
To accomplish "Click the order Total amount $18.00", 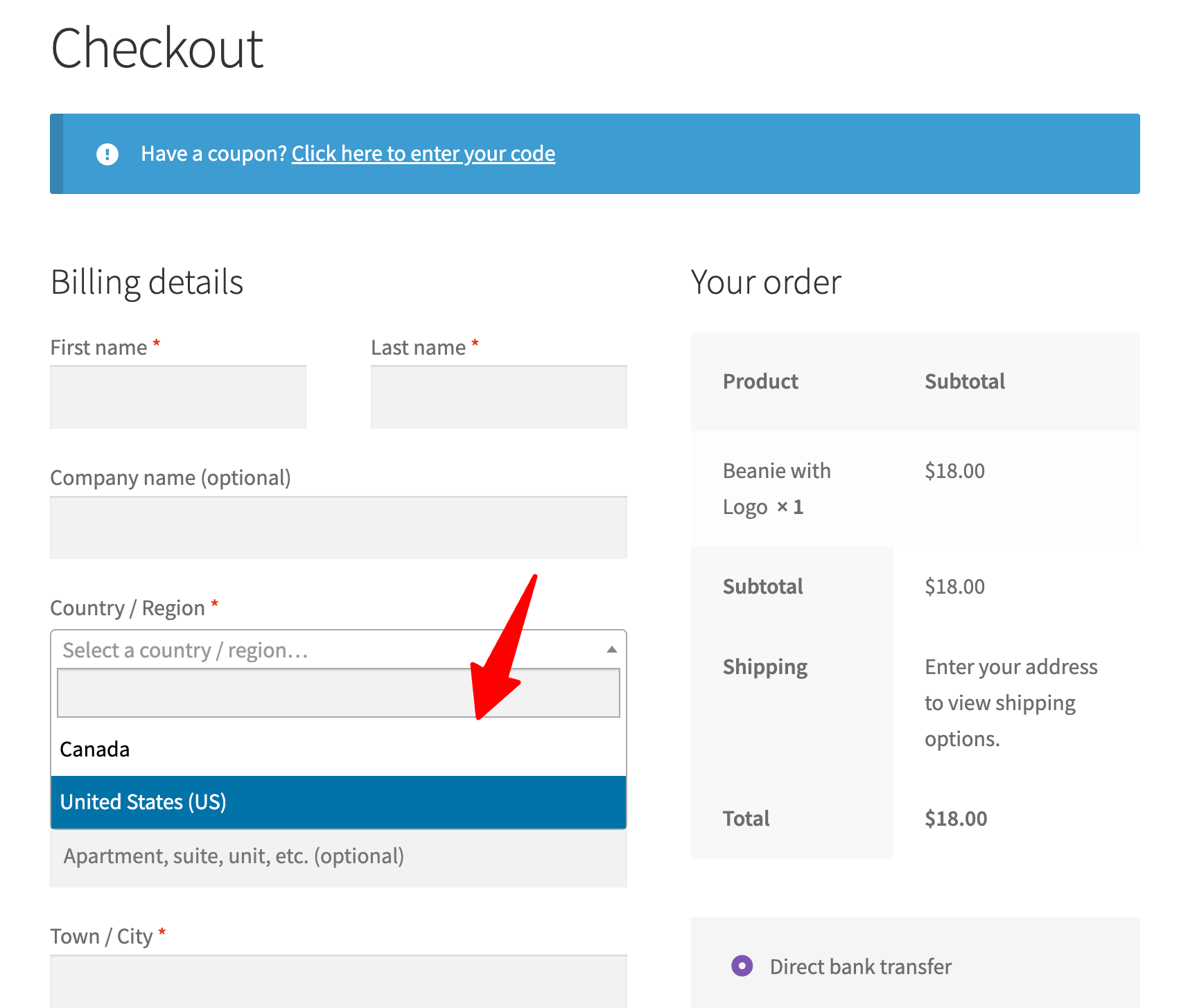I will tap(956, 819).
